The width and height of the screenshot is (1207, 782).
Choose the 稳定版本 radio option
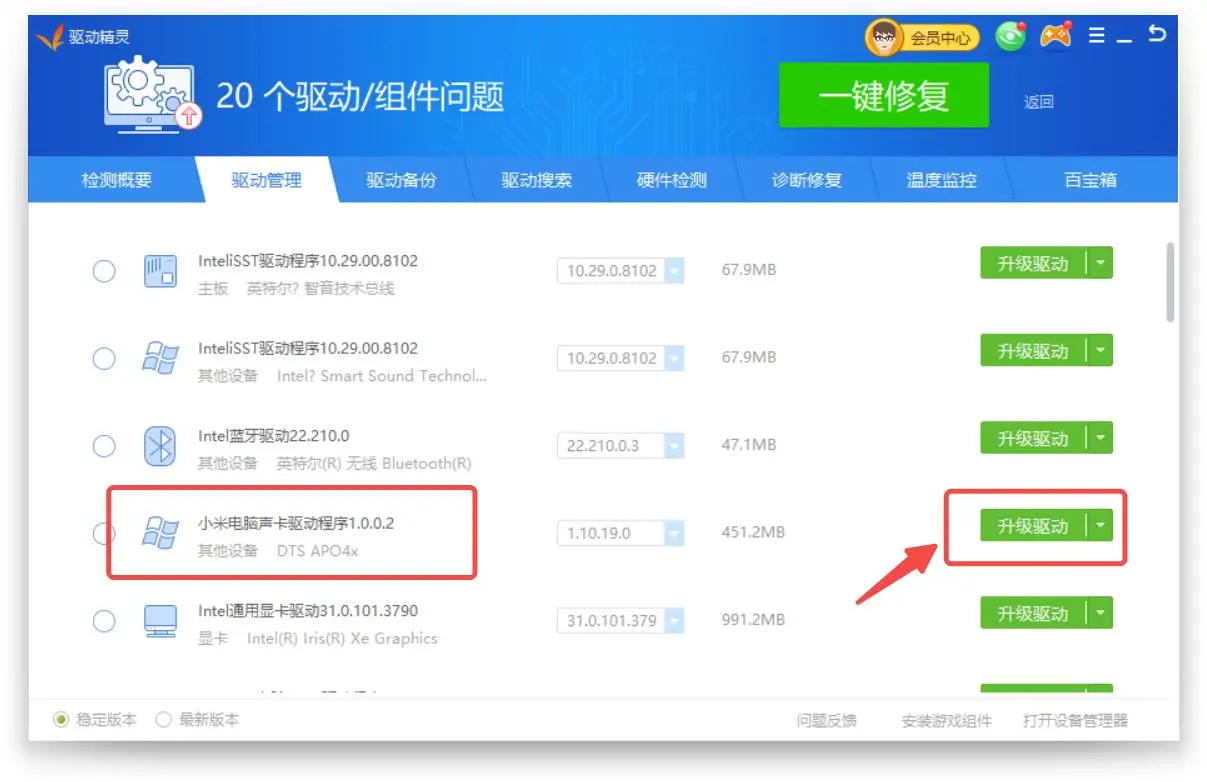point(61,720)
